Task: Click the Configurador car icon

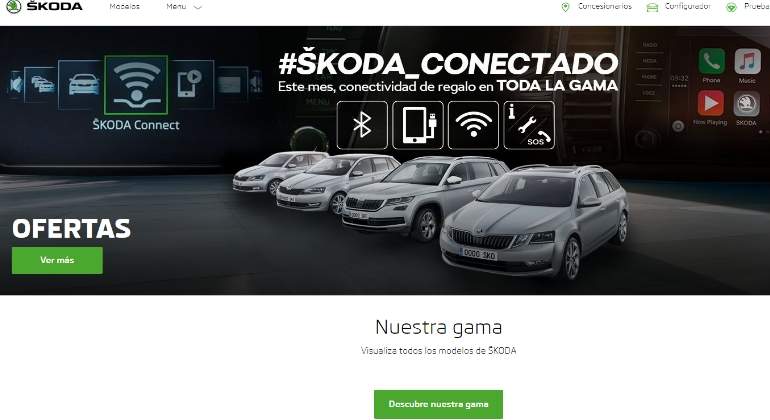Action: [652, 7]
